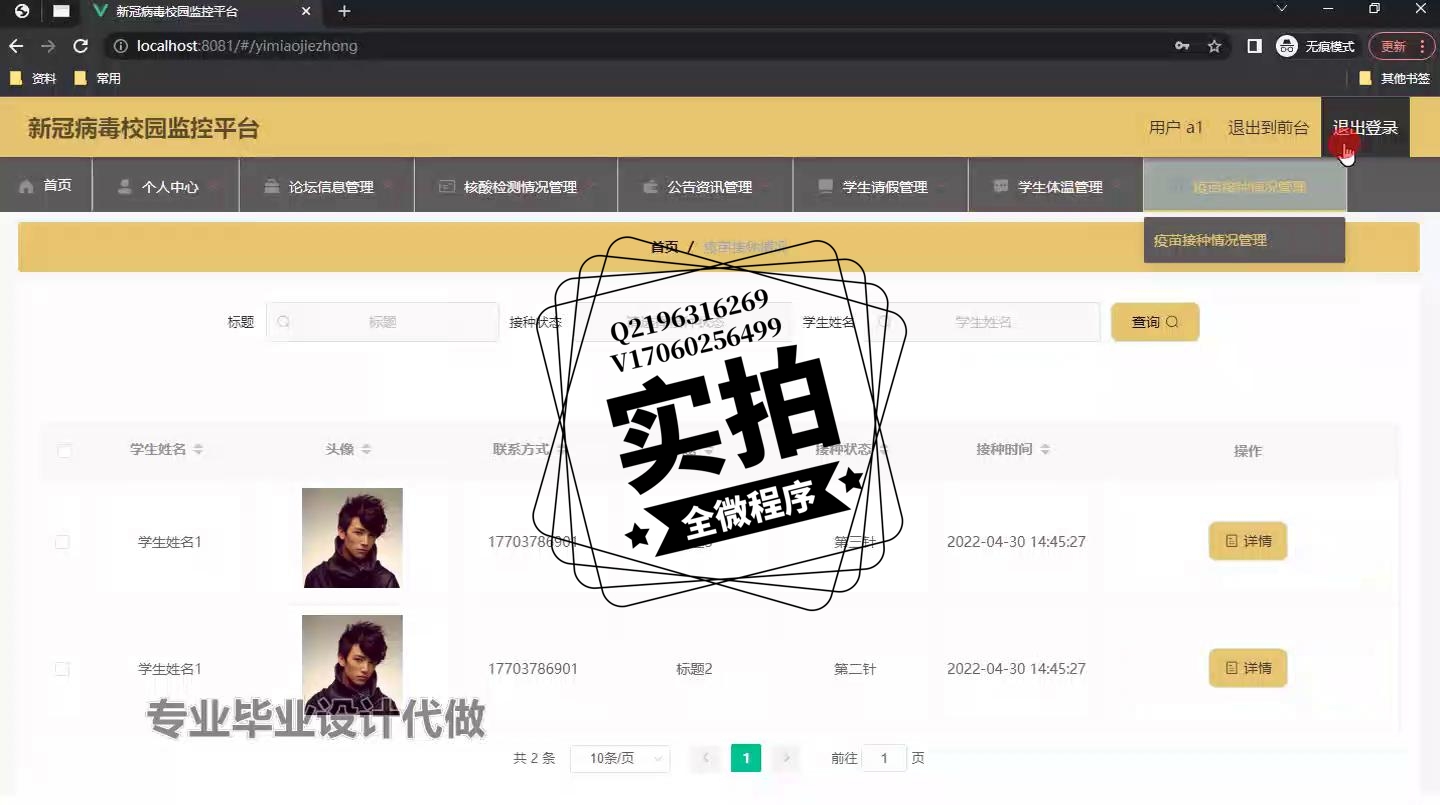Open the 10条/页 page size dropdown

620,759
